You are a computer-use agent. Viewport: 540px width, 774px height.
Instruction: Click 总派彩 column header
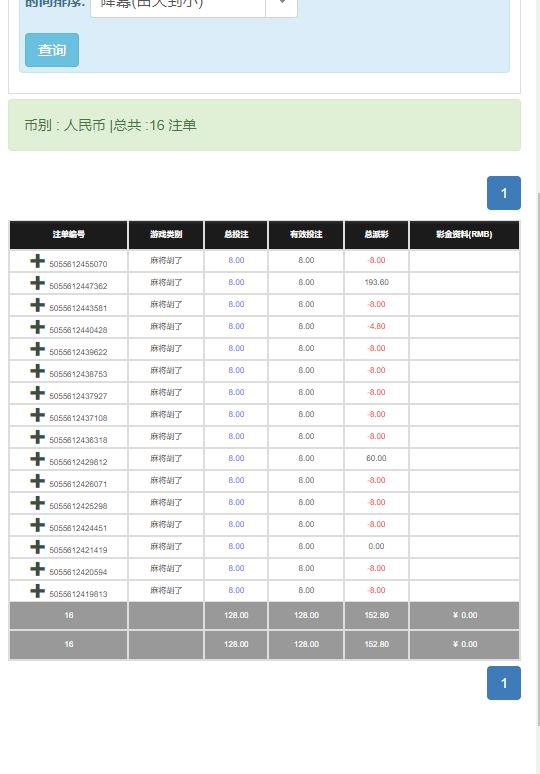pyautogui.click(x=376, y=234)
